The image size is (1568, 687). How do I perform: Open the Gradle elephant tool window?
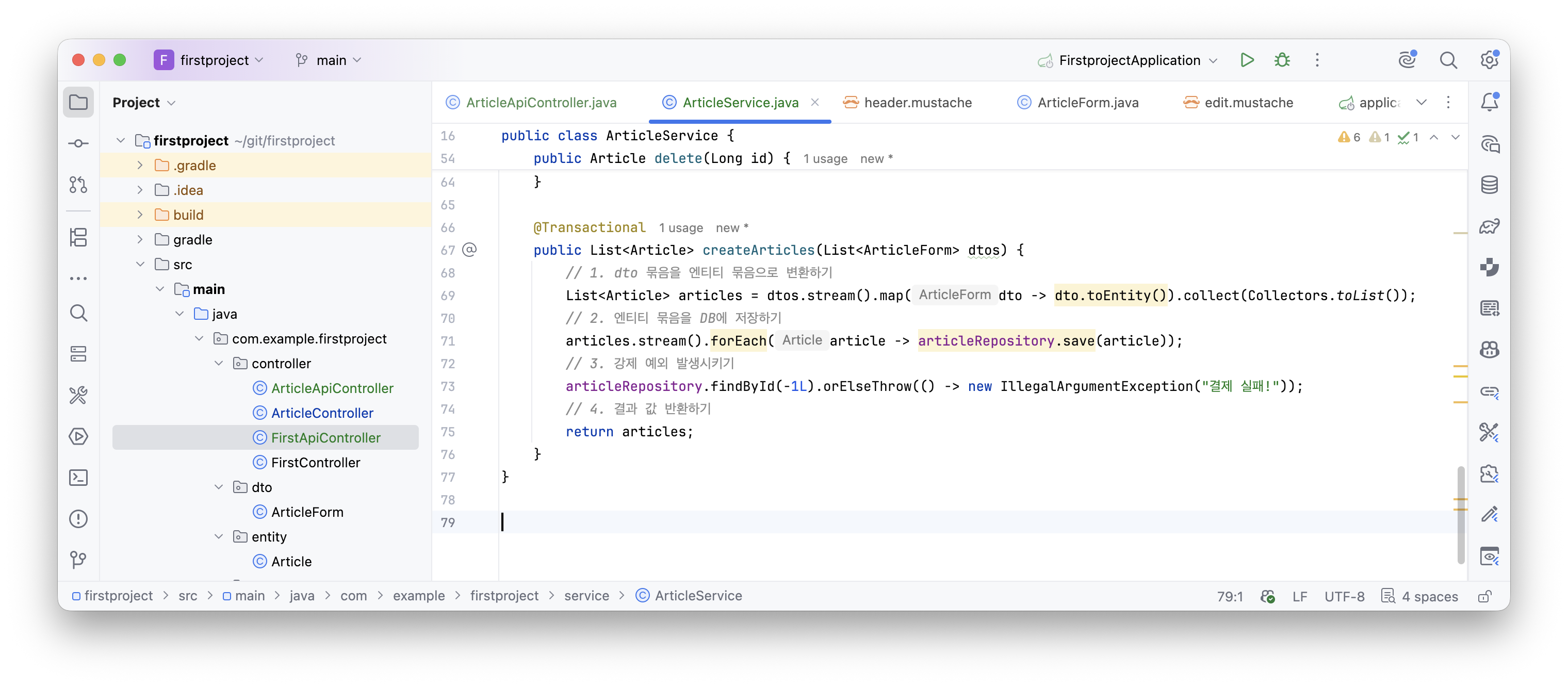pyautogui.click(x=1489, y=226)
